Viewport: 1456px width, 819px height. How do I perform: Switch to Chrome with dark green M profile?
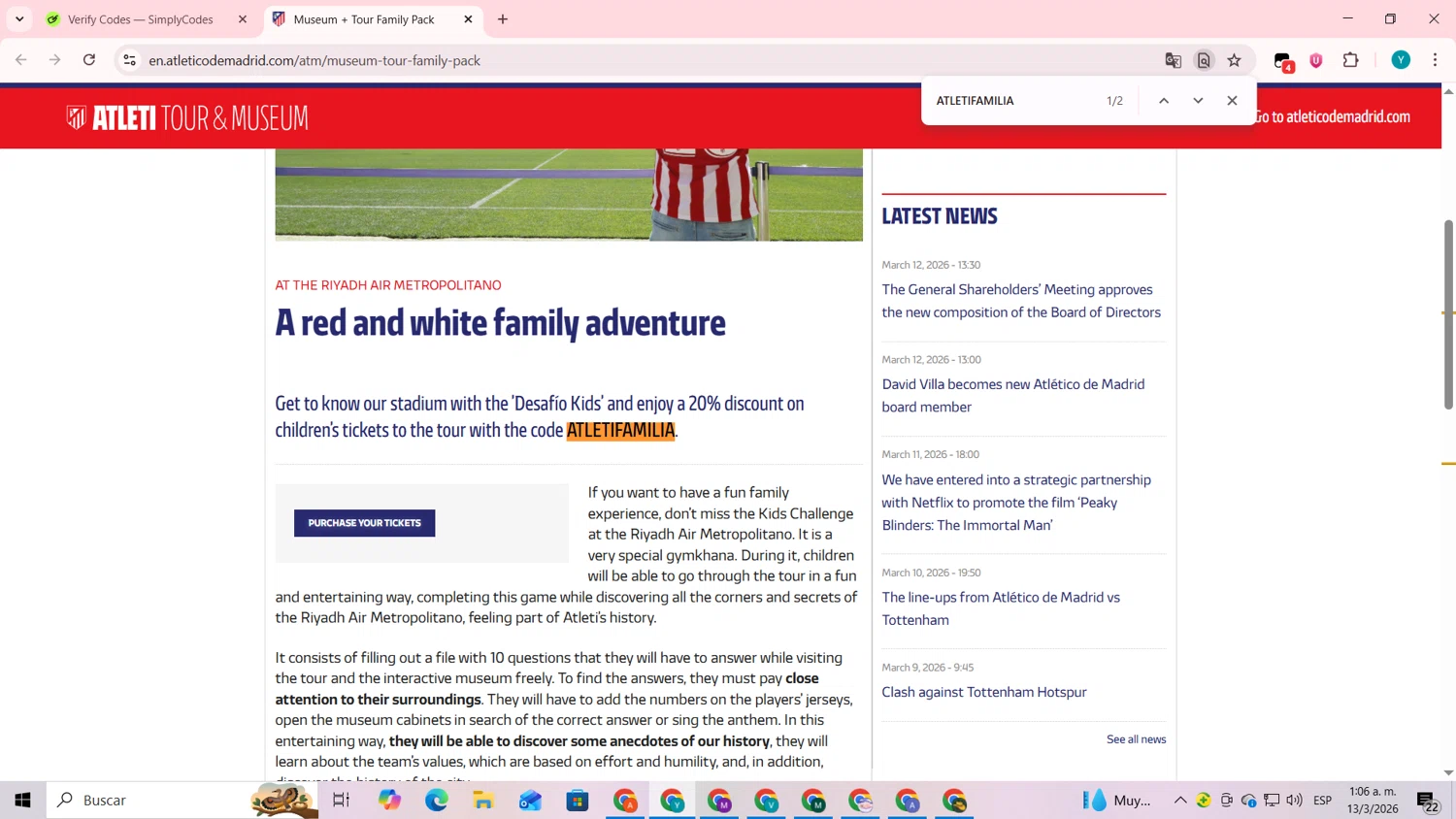pos(813,801)
